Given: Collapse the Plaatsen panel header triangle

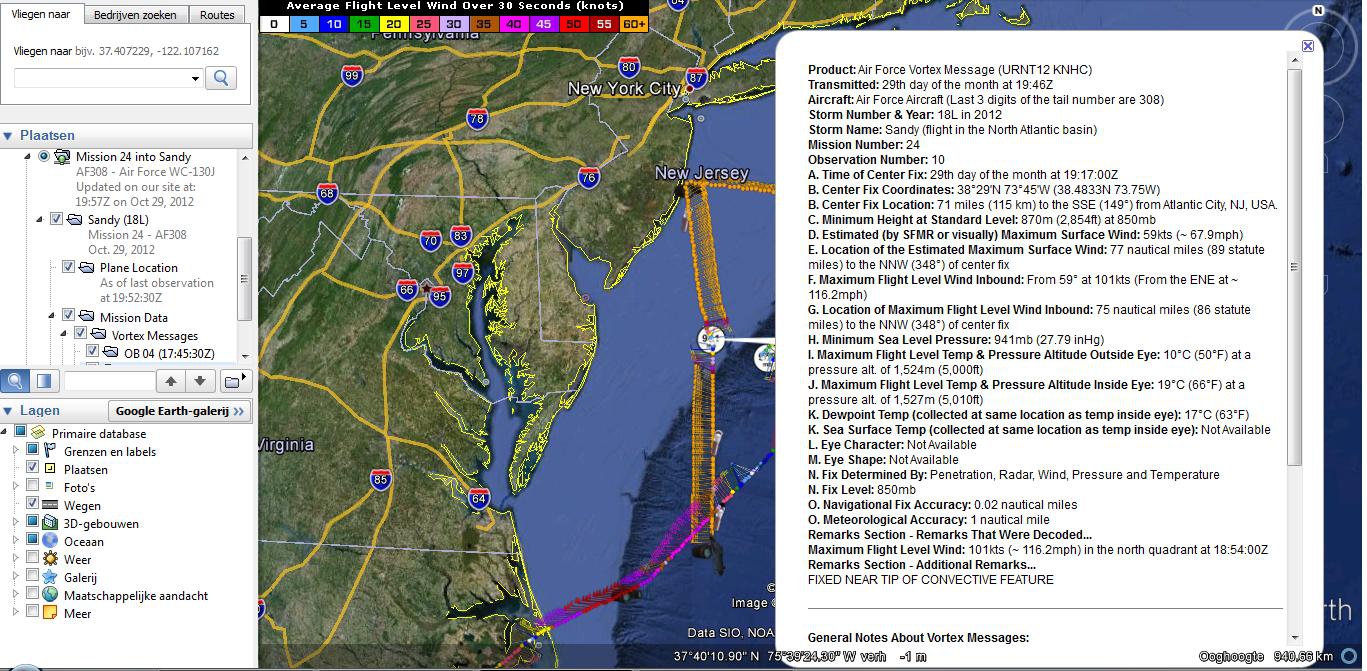Looking at the screenshot, I should click(8, 136).
